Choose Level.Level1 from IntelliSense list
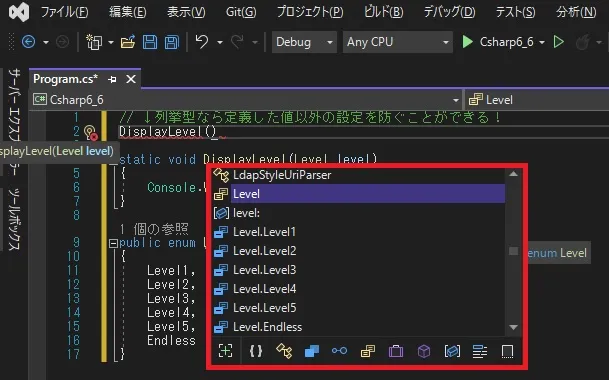The width and height of the screenshot is (609, 380). tap(359, 232)
